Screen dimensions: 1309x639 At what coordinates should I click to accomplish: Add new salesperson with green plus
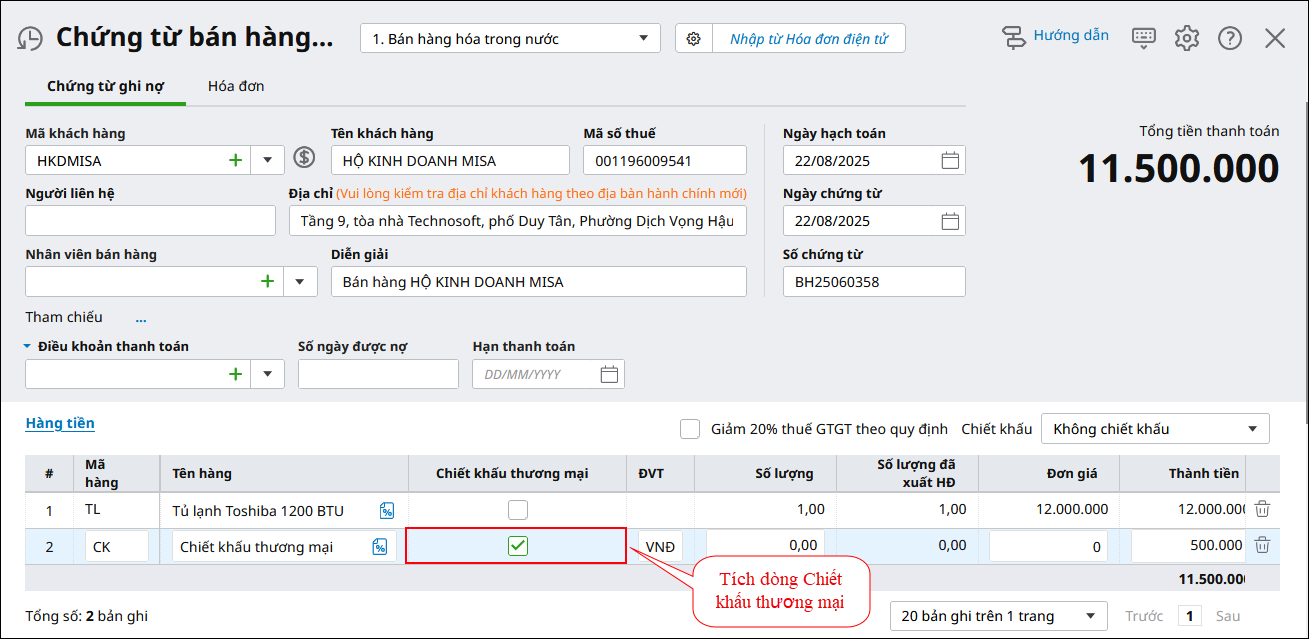[x=268, y=282]
